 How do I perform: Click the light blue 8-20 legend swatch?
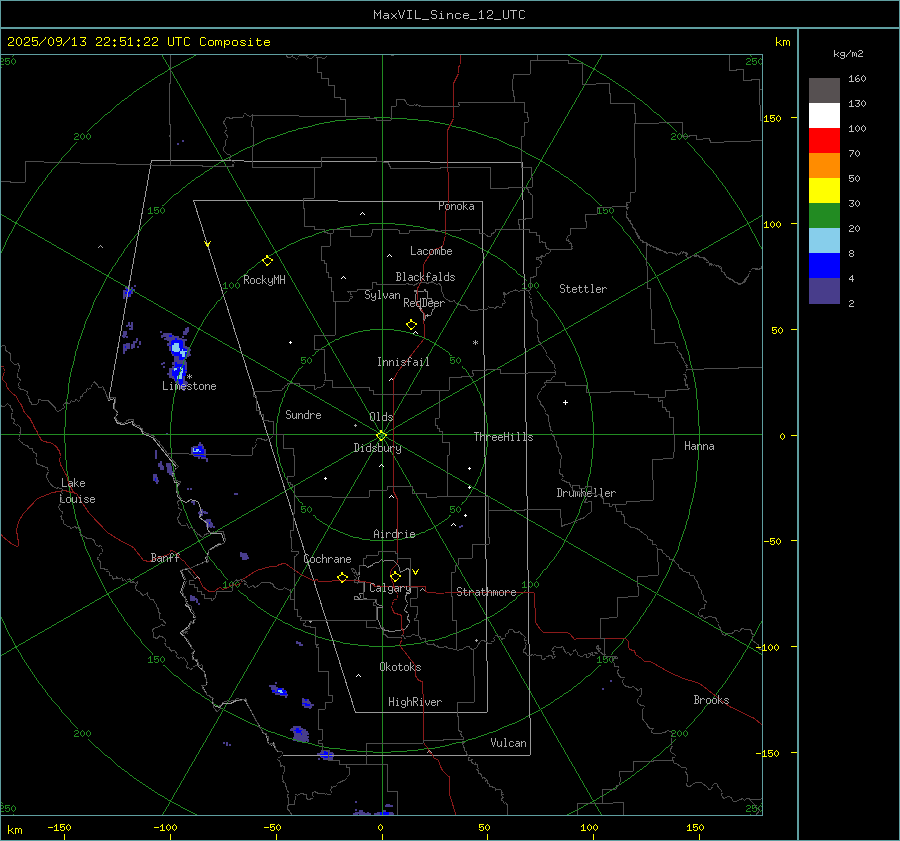824,241
